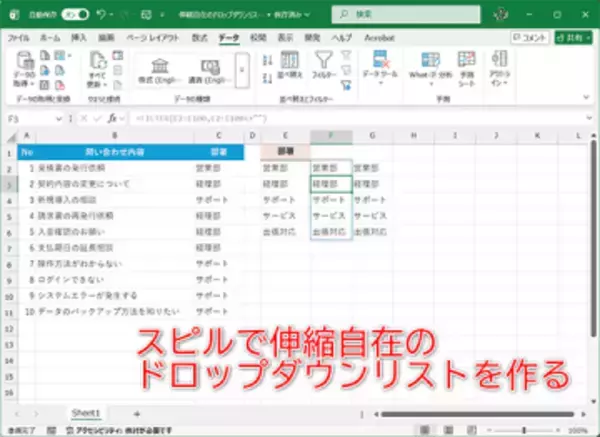Screen dimensions: 600x437
Task: Select cell C8 'サポート'
Action: click(218, 264)
